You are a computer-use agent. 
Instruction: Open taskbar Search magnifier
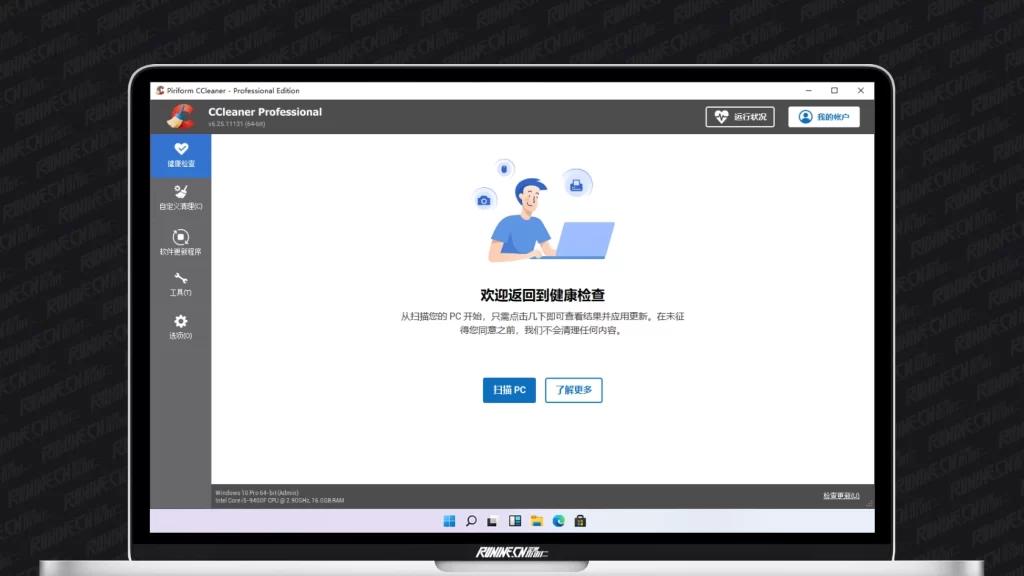[471, 521]
